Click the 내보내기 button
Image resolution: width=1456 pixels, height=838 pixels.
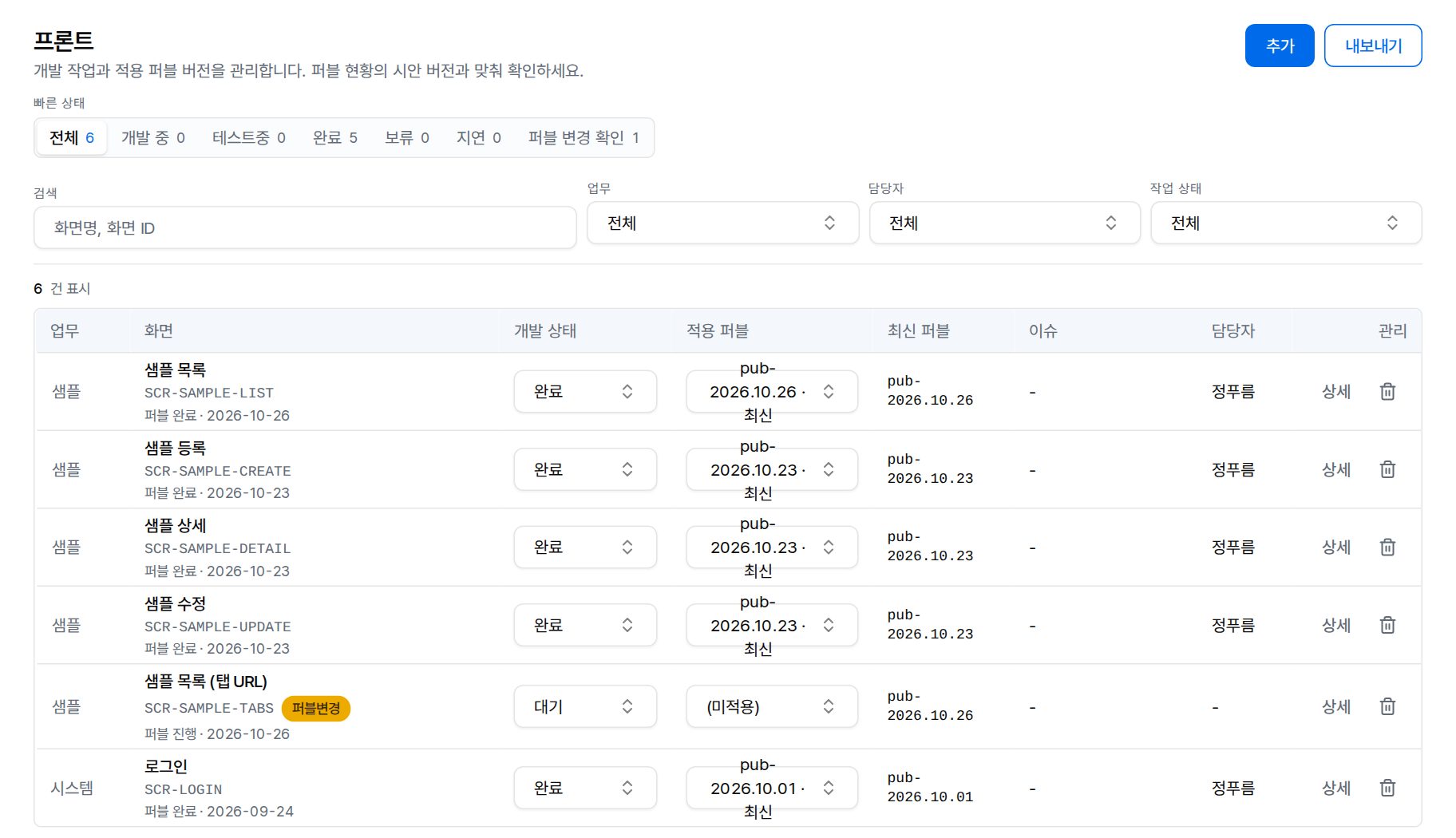click(x=1373, y=45)
